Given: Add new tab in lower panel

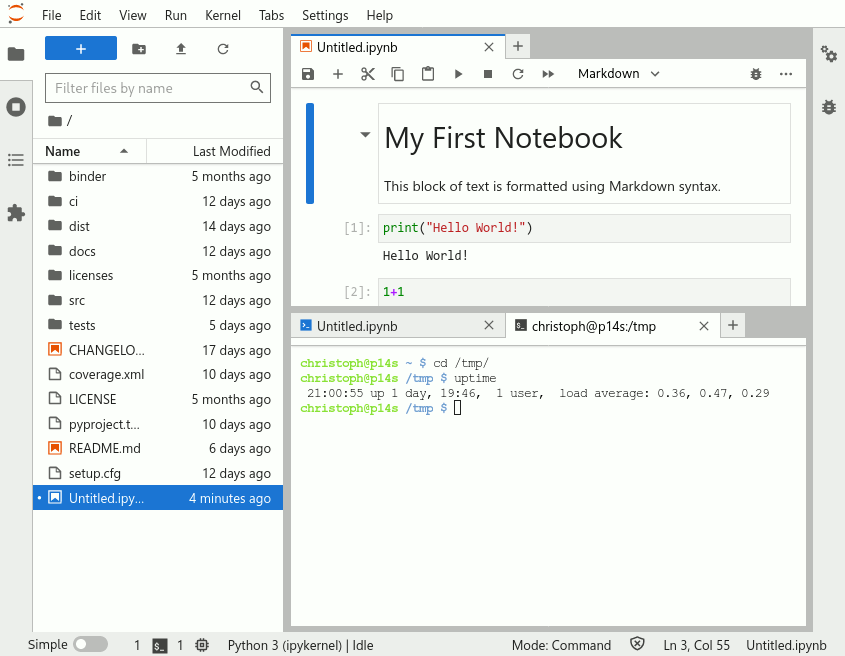Looking at the screenshot, I should (x=733, y=325).
